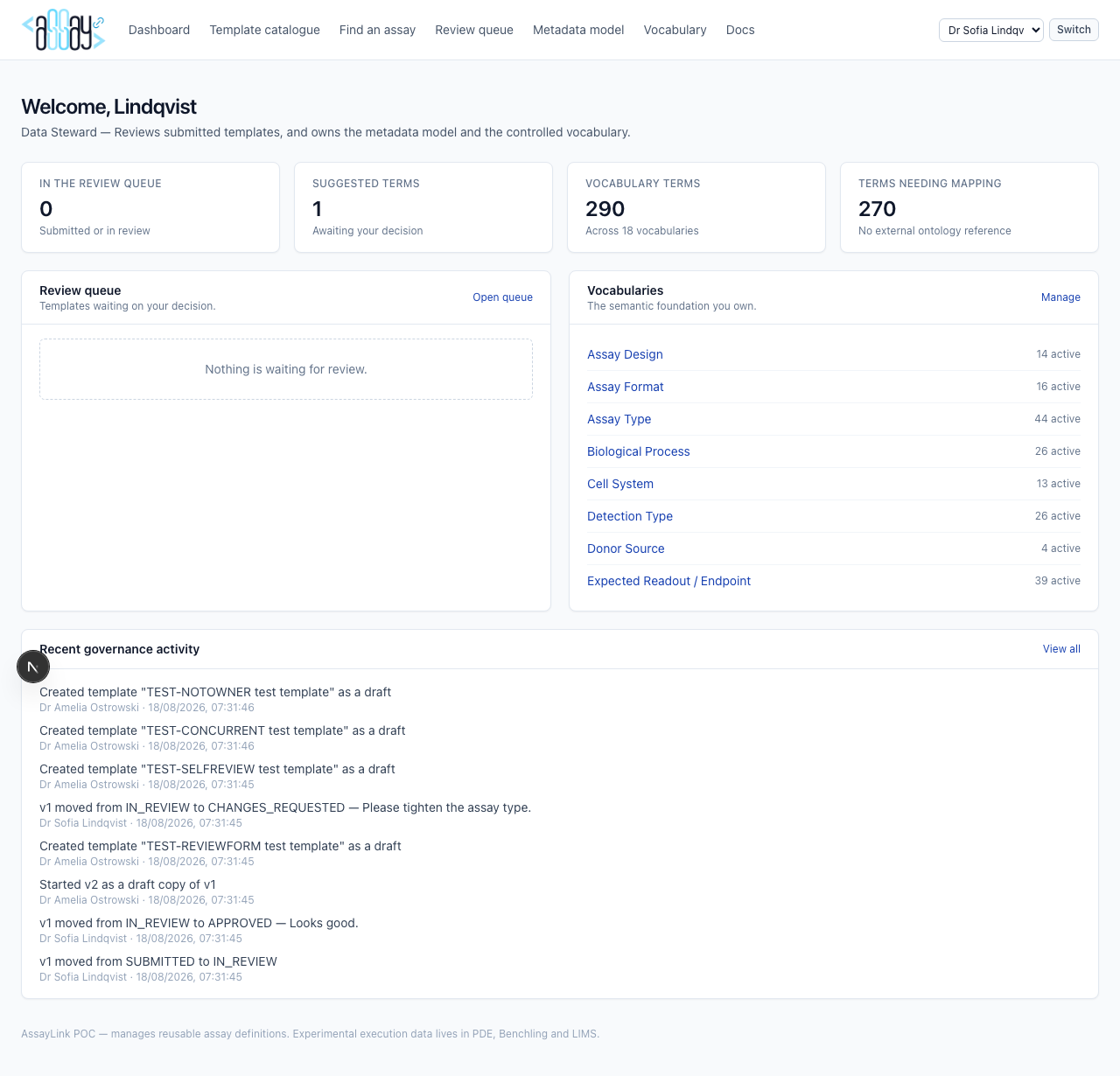Click the AssayLink logo
The height and width of the screenshot is (1076, 1120).
[63, 30]
